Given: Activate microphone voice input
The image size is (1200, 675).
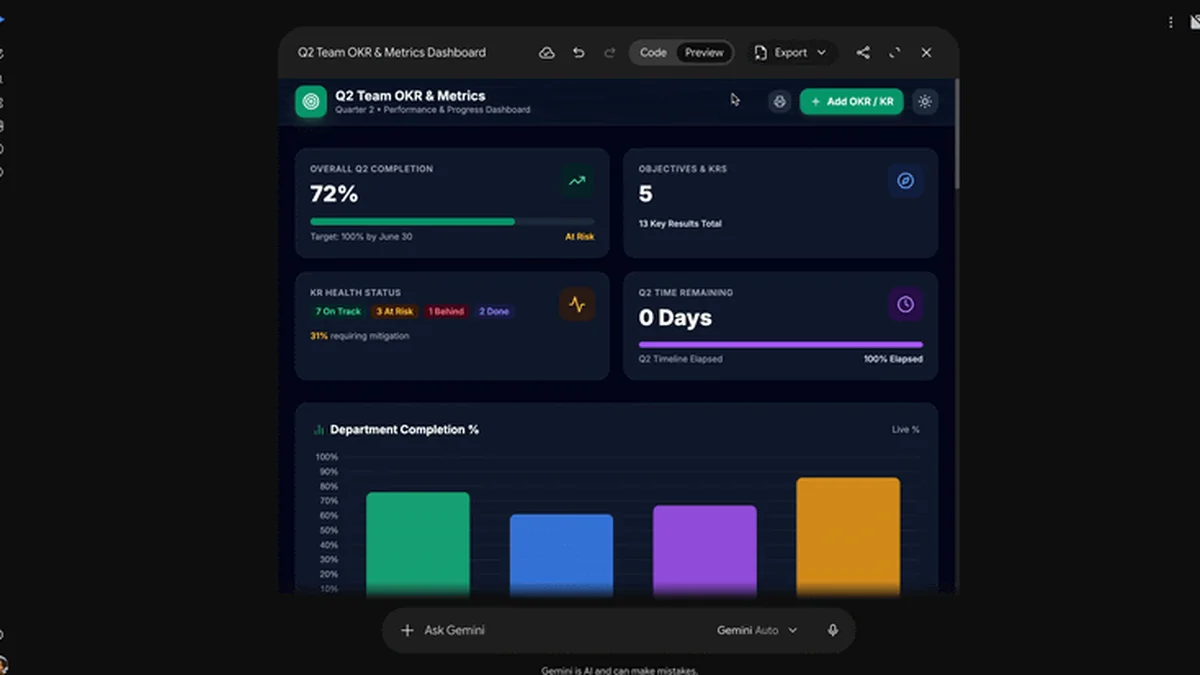Looking at the screenshot, I should pyautogui.click(x=833, y=631).
